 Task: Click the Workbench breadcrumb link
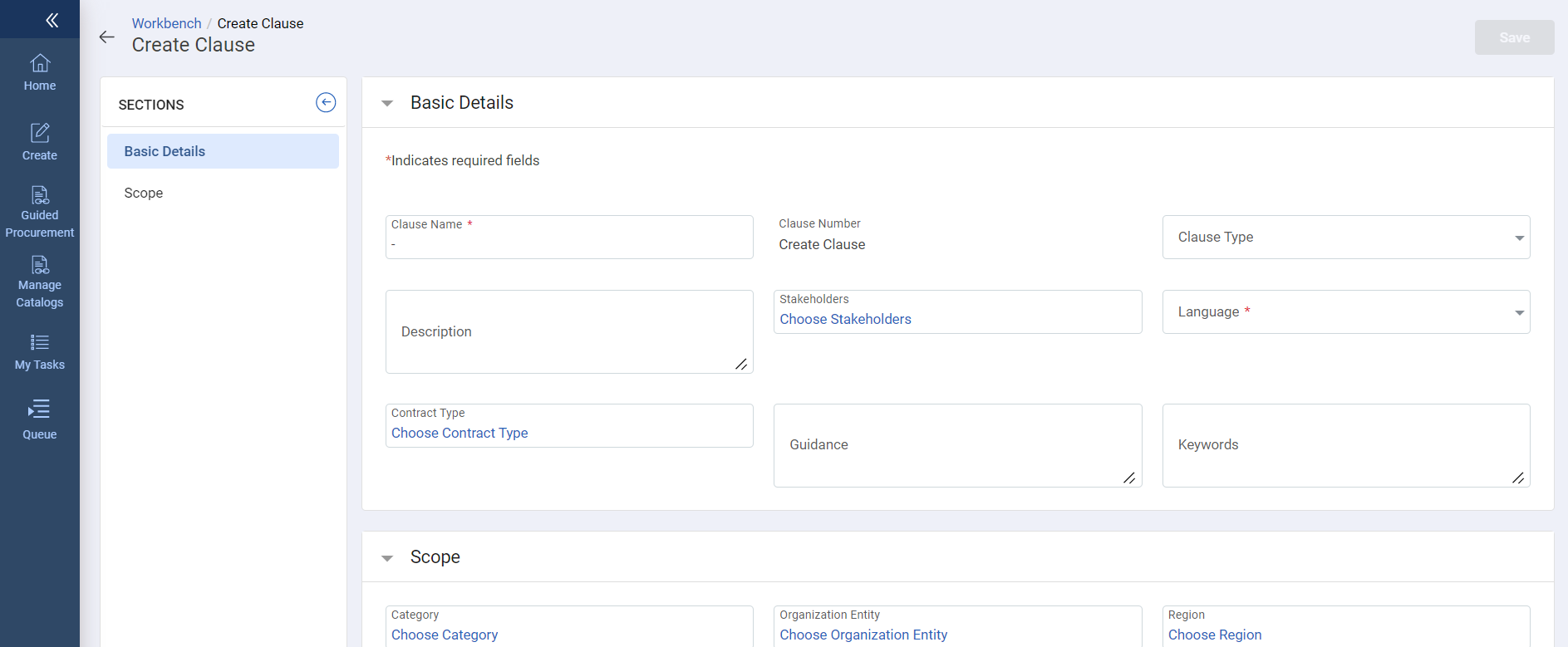(166, 23)
